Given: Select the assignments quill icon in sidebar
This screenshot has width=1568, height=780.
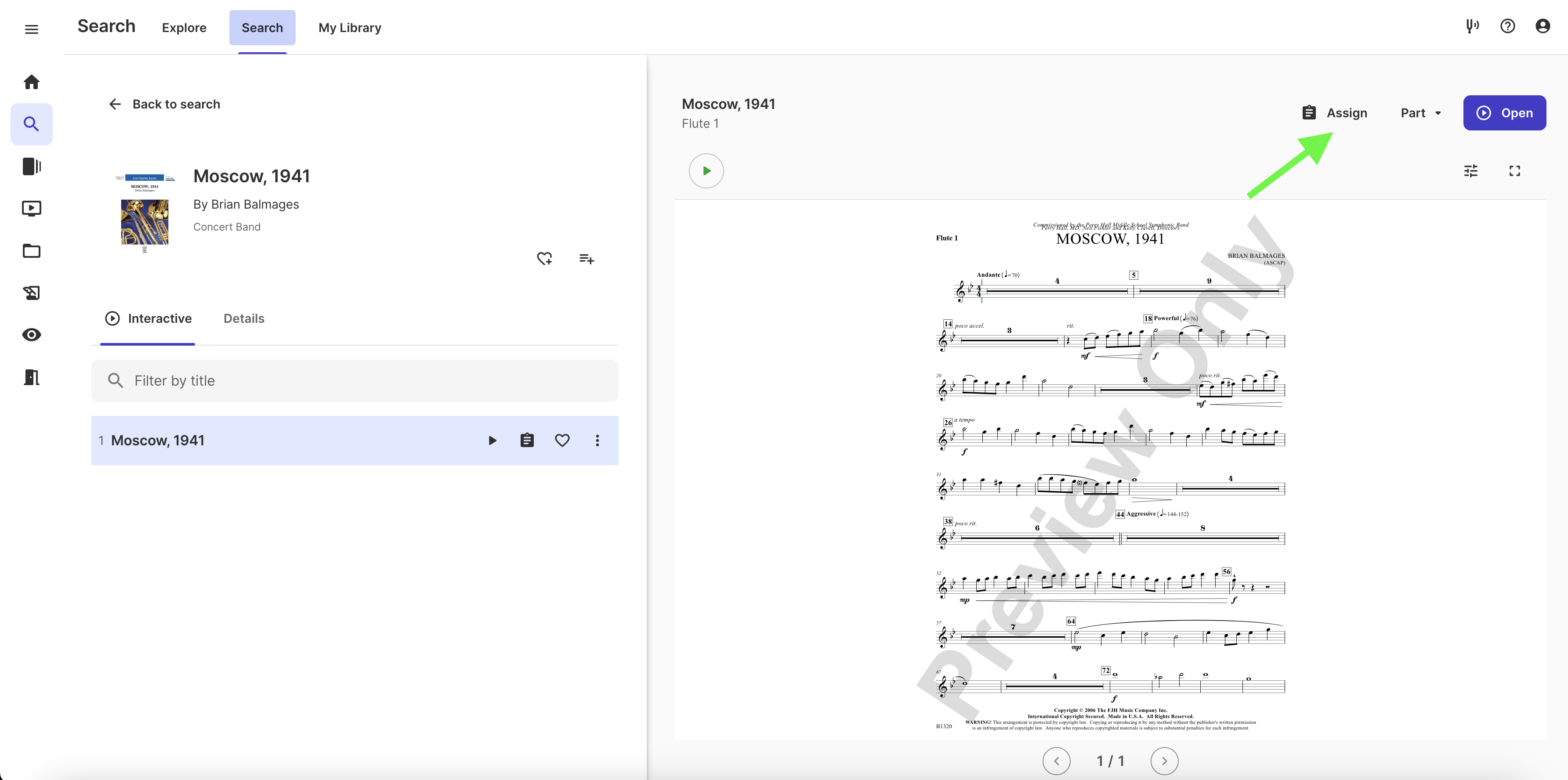Looking at the screenshot, I should click(x=31, y=292).
